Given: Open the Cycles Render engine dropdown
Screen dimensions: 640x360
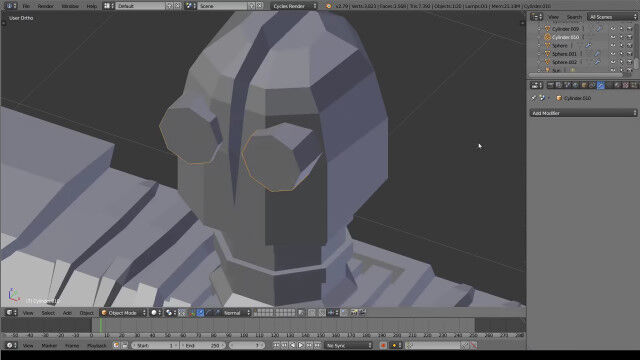Looking at the screenshot, I should click(x=294, y=6).
